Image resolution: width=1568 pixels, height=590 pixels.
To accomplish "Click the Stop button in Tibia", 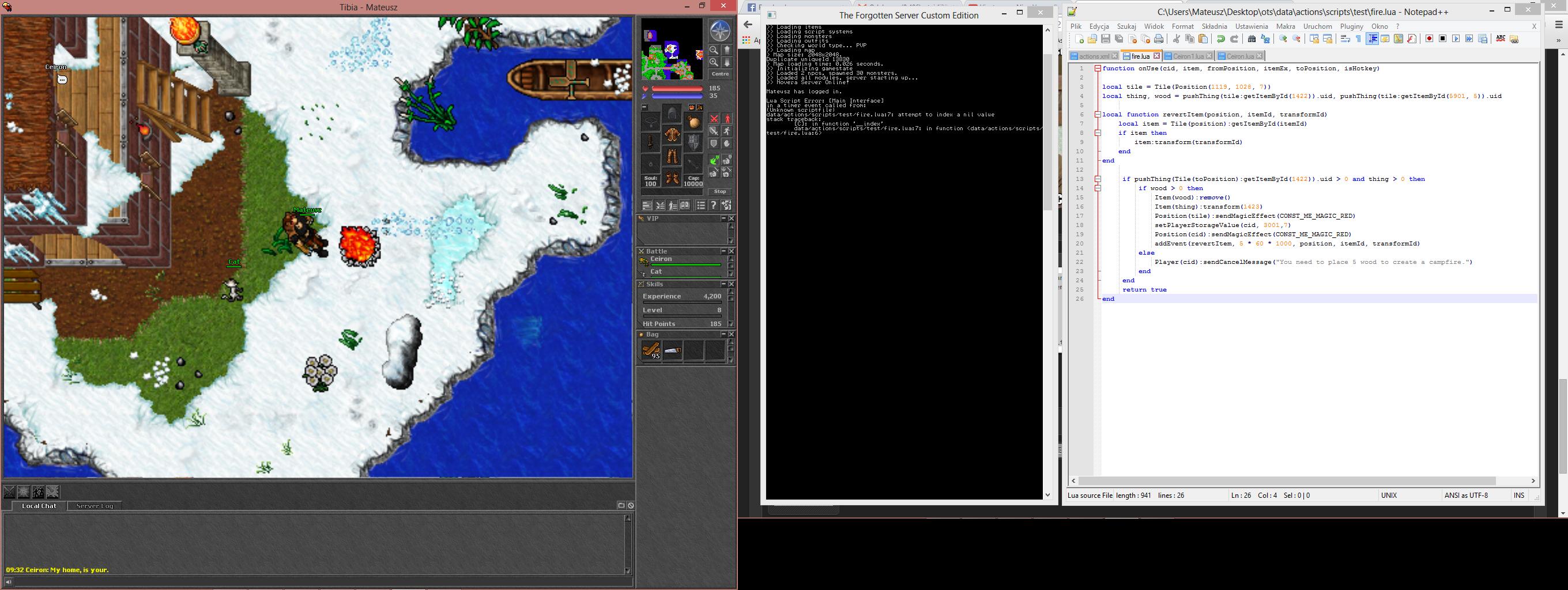I will pyautogui.click(x=721, y=192).
